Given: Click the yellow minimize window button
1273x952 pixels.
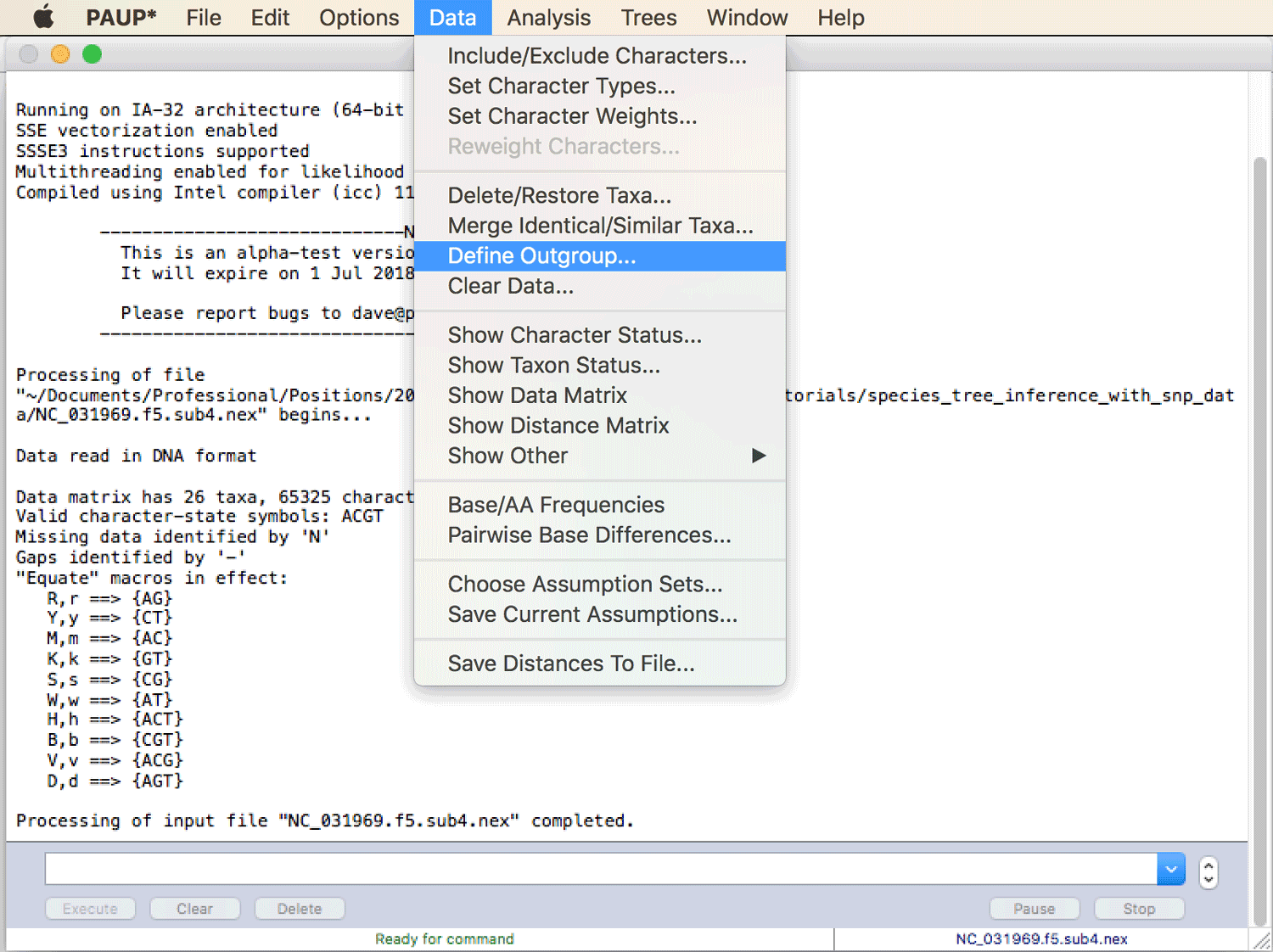Looking at the screenshot, I should click(60, 54).
